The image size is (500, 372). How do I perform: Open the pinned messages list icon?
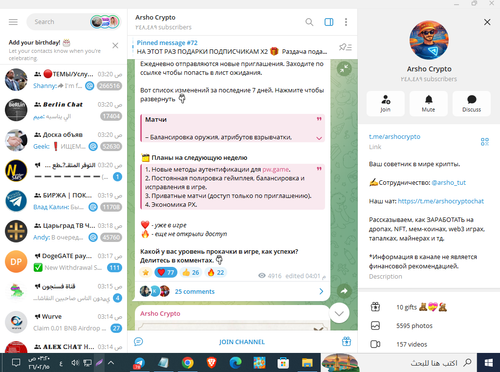(345, 47)
